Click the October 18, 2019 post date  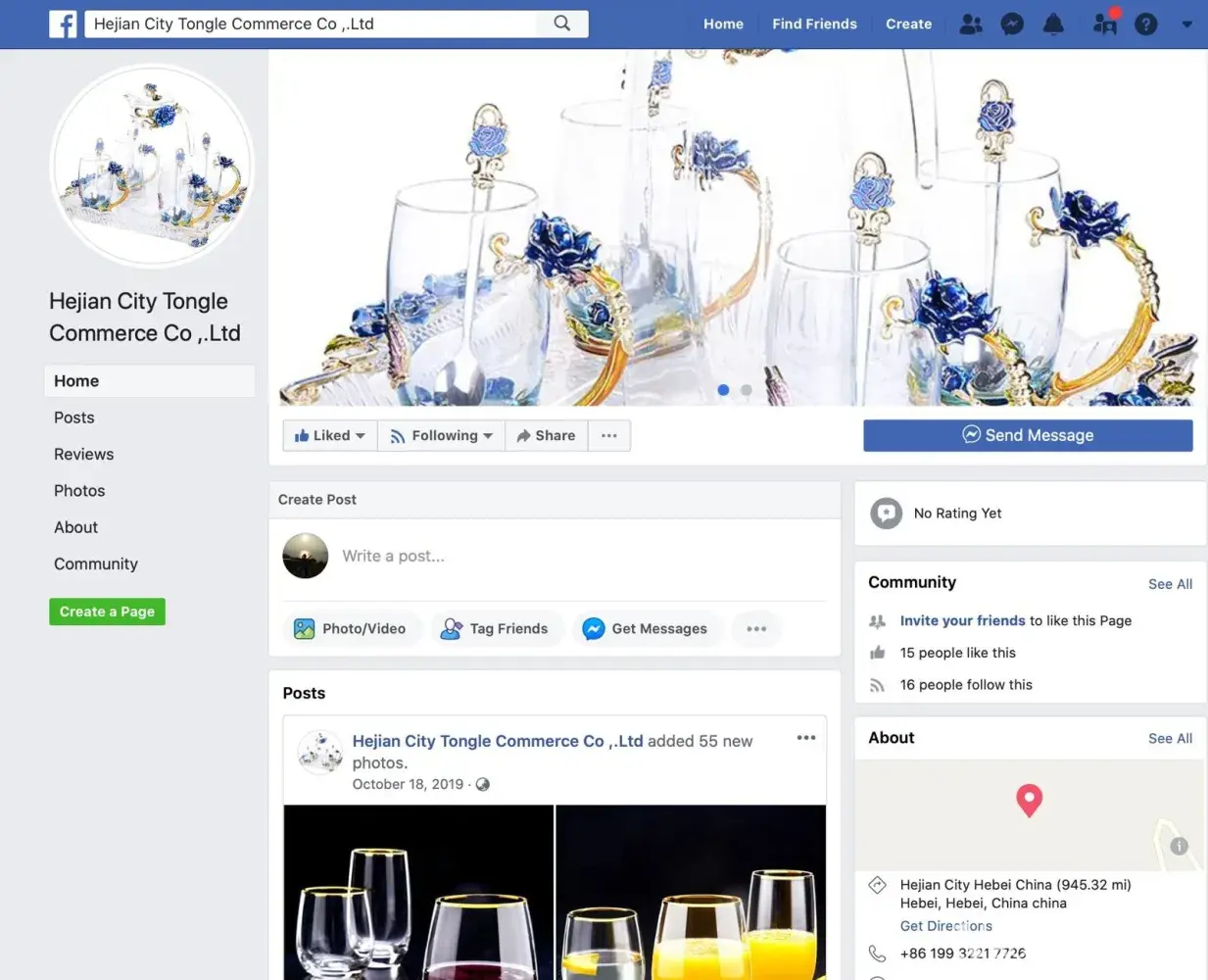[408, 784]
